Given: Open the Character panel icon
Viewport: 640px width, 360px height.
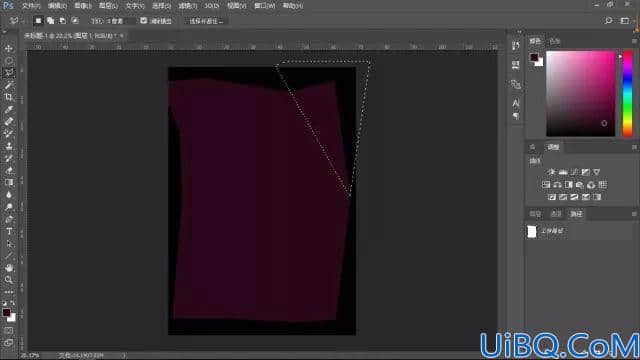Looking at the screenshot, I should (x=516, y=103).
